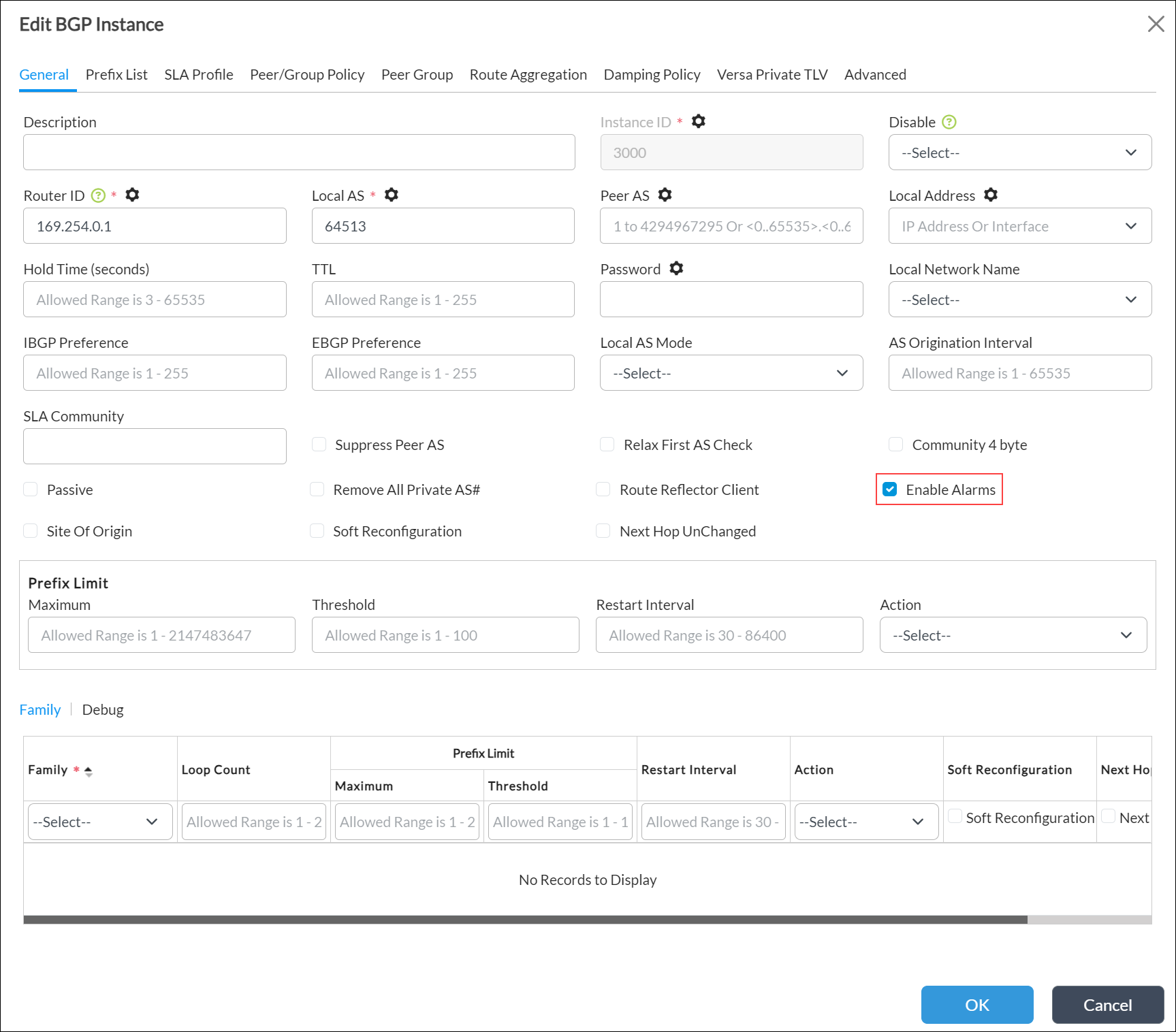Viewport: 1176px width, 1032px height.
Task: Open the Route Aggregation tab
Action: 528,75
